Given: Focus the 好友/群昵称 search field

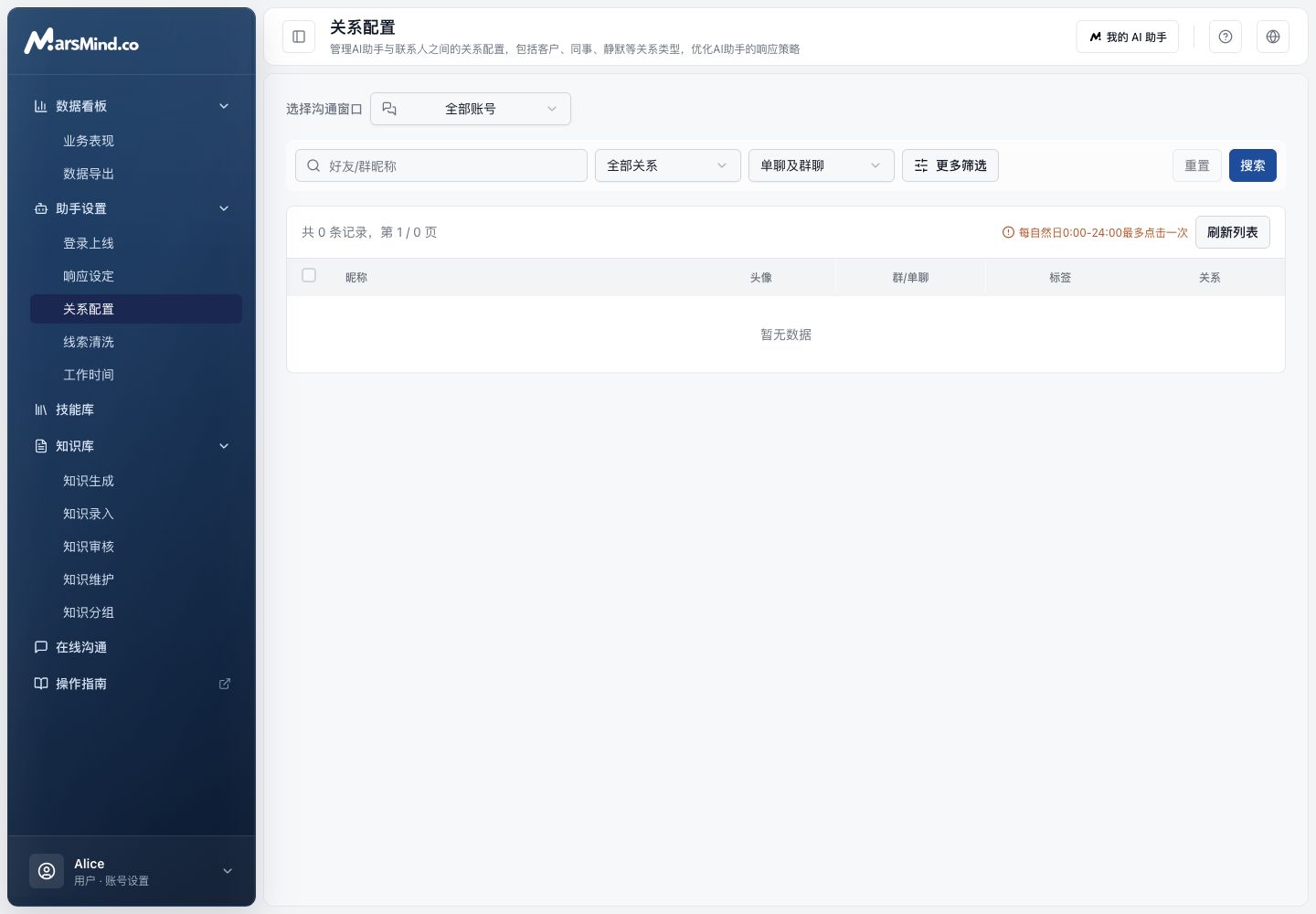Looking at the screenshot, I should click(x=441, y=165).
